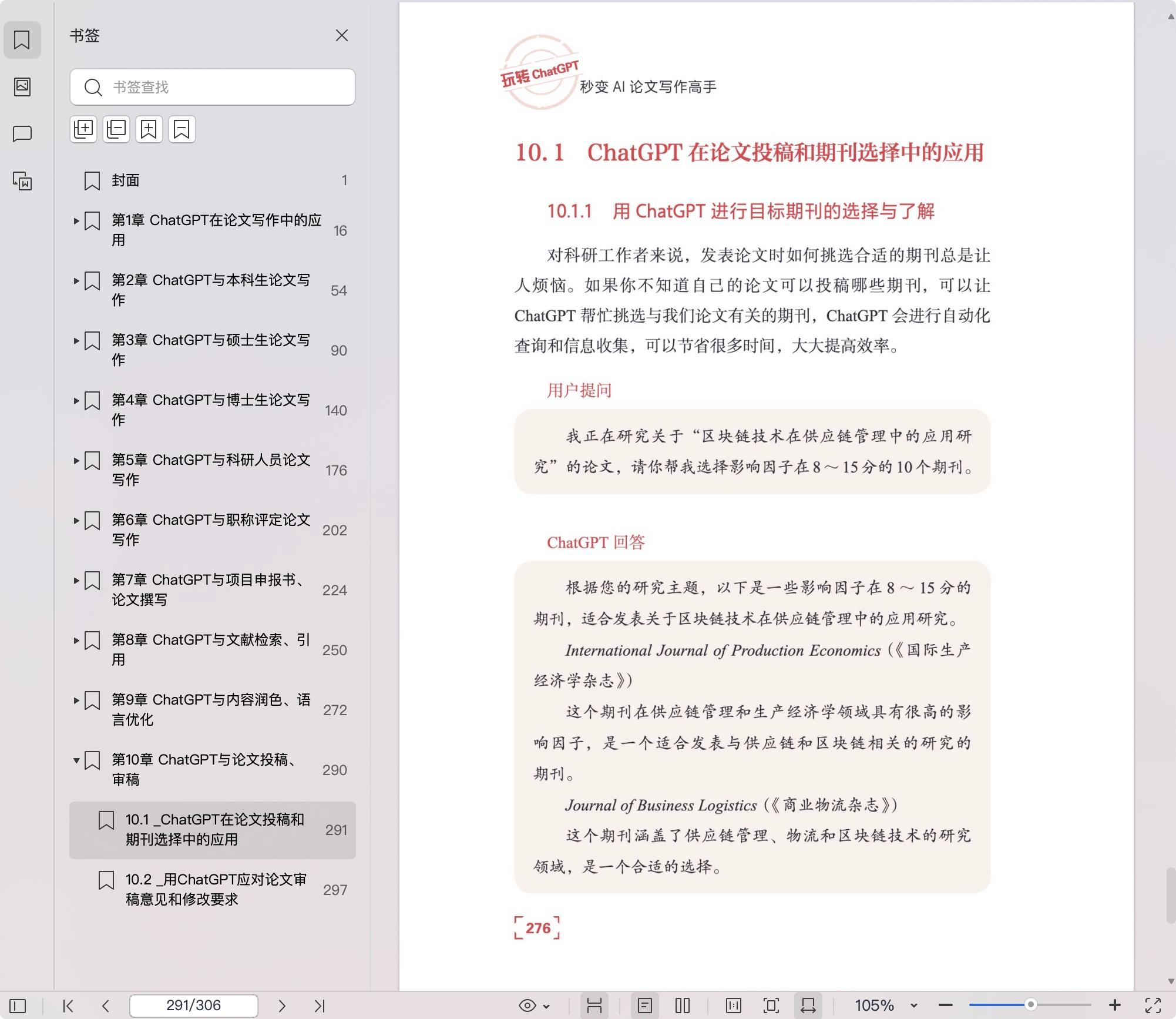Image resolution: width=1176 pixels, height=1019 pixels.
Task: Toggle continuous scrolling mode
Action: pyautogui.click(x=594, y=1005)
